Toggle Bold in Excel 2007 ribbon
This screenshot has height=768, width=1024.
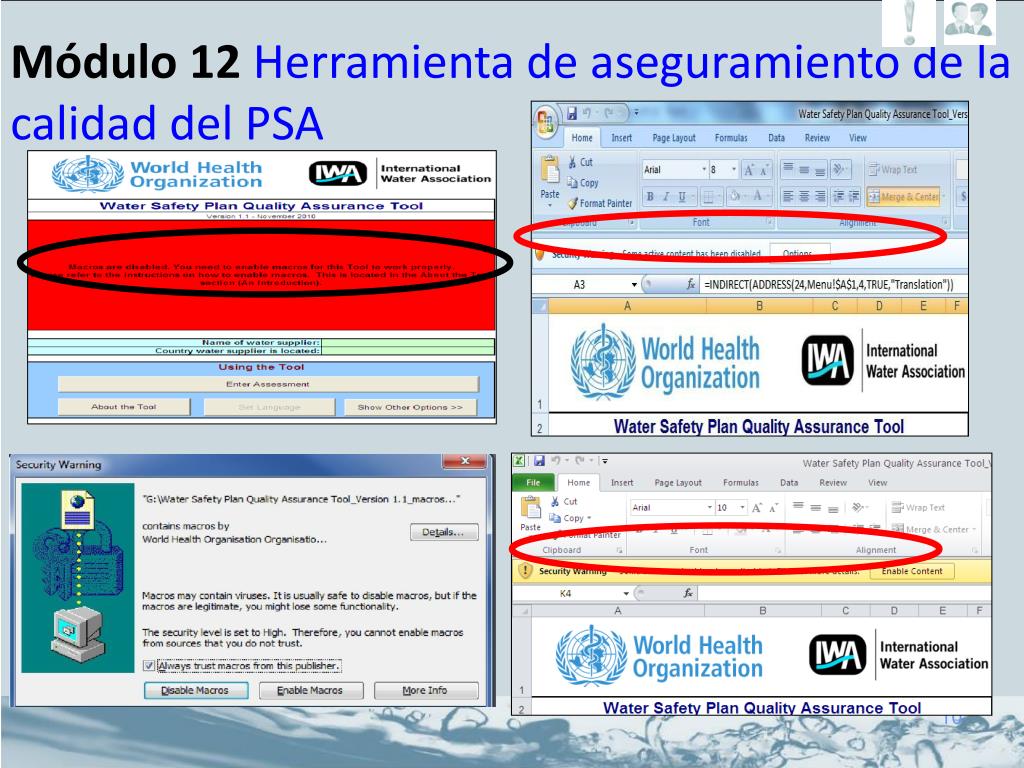pos(650,196)
